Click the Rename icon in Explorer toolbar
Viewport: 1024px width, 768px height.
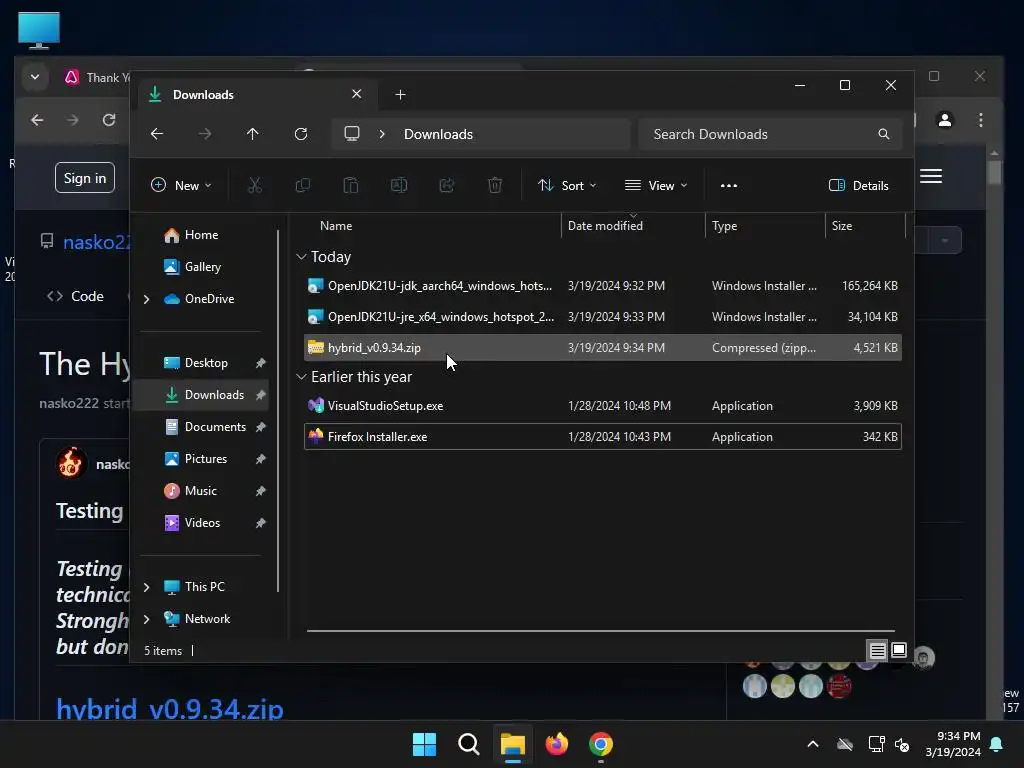(398, 185)
